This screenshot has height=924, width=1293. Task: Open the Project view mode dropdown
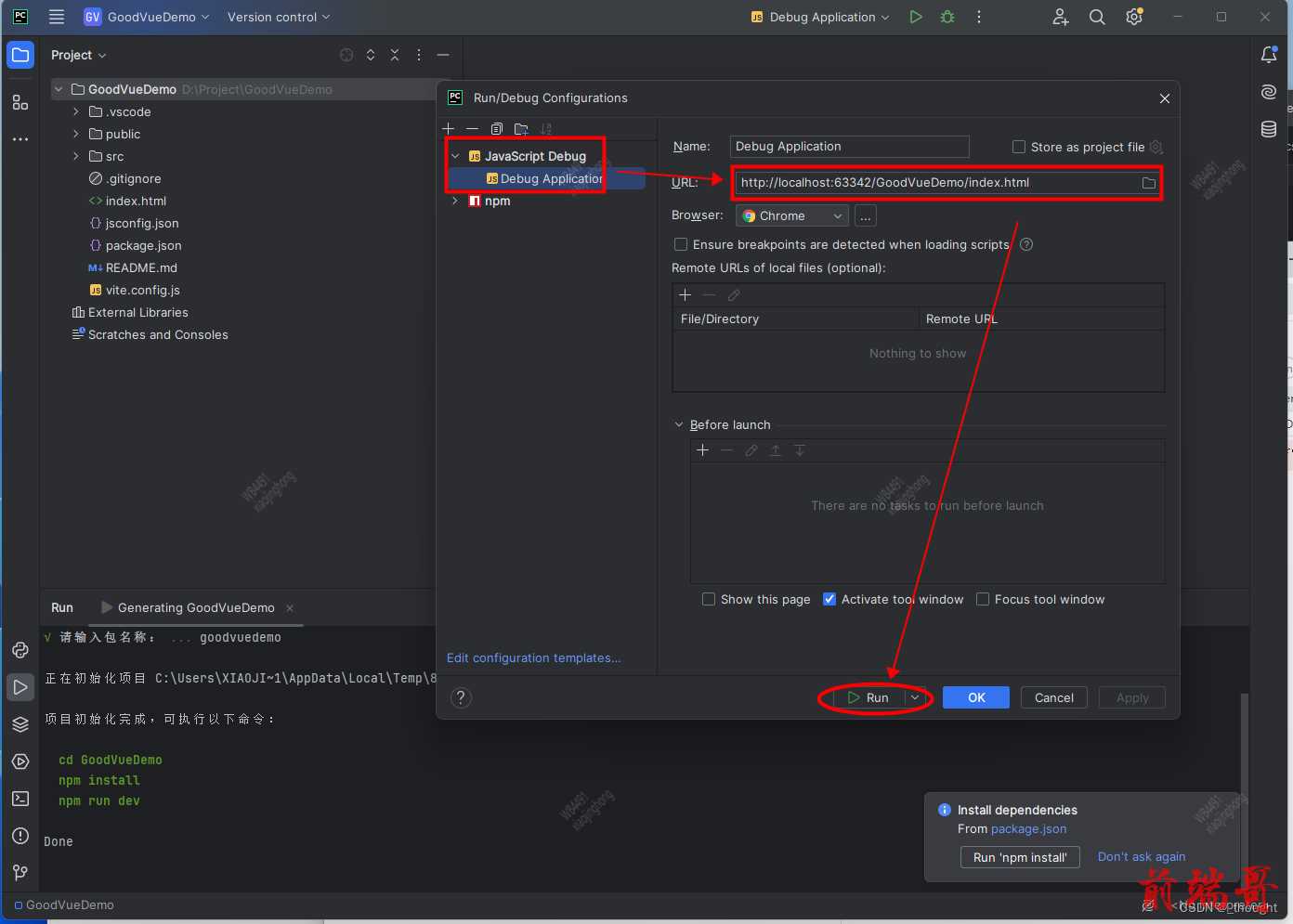79,55
